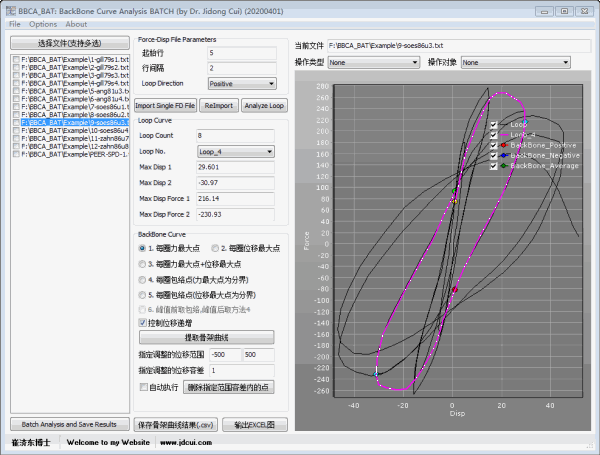Click the green marker point on the chart
Image resolution: width=600 pixels, height=455 pixels.
454,191
